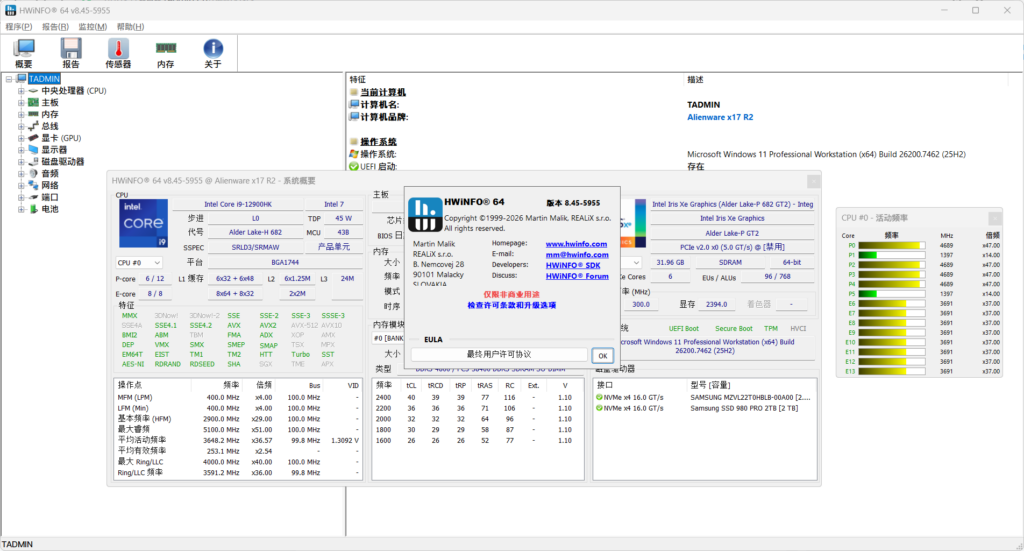The image size is (1024, 551).
Task: Open the 关于 about info icon
Action: [x=213, y=50]
